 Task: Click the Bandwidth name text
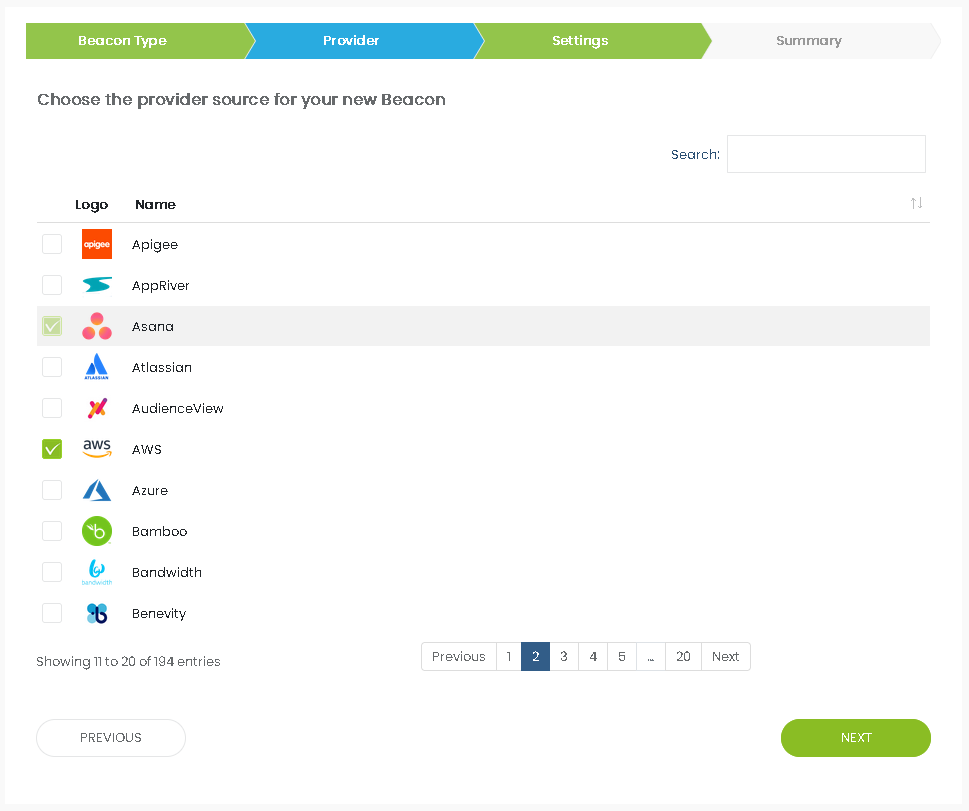coord(167,572)
